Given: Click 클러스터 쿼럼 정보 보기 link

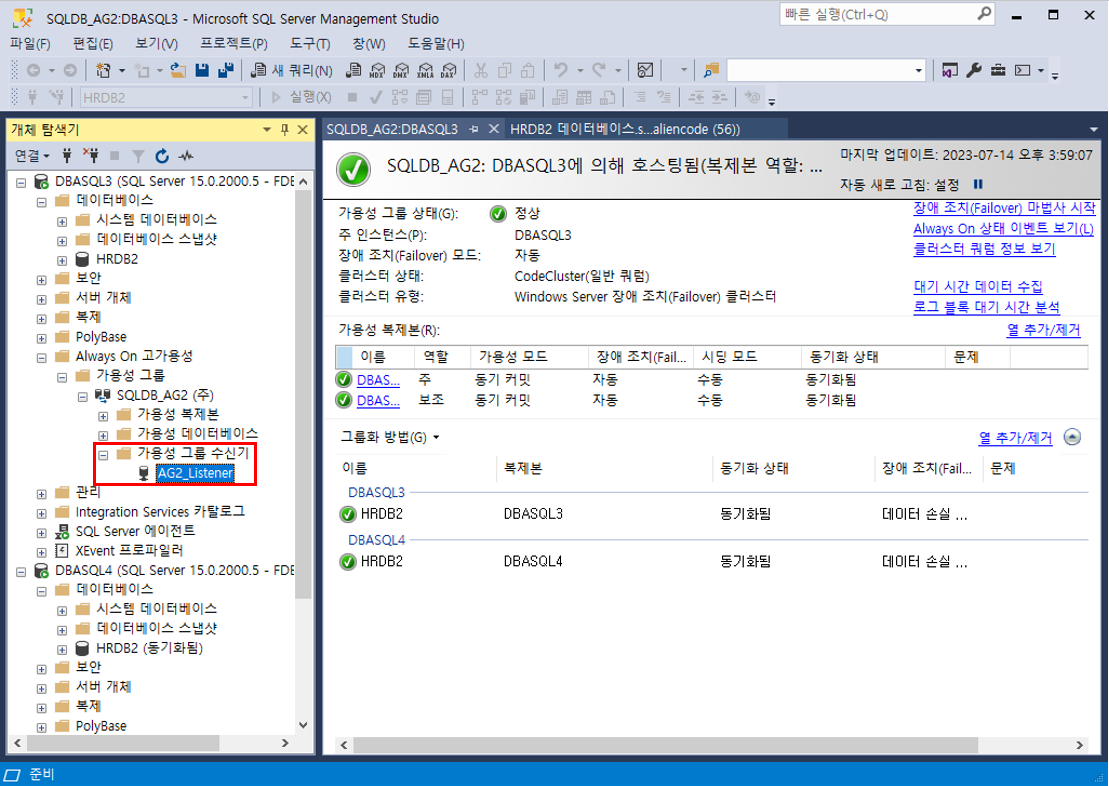Looking at the screenshot, I should [985, 248].
